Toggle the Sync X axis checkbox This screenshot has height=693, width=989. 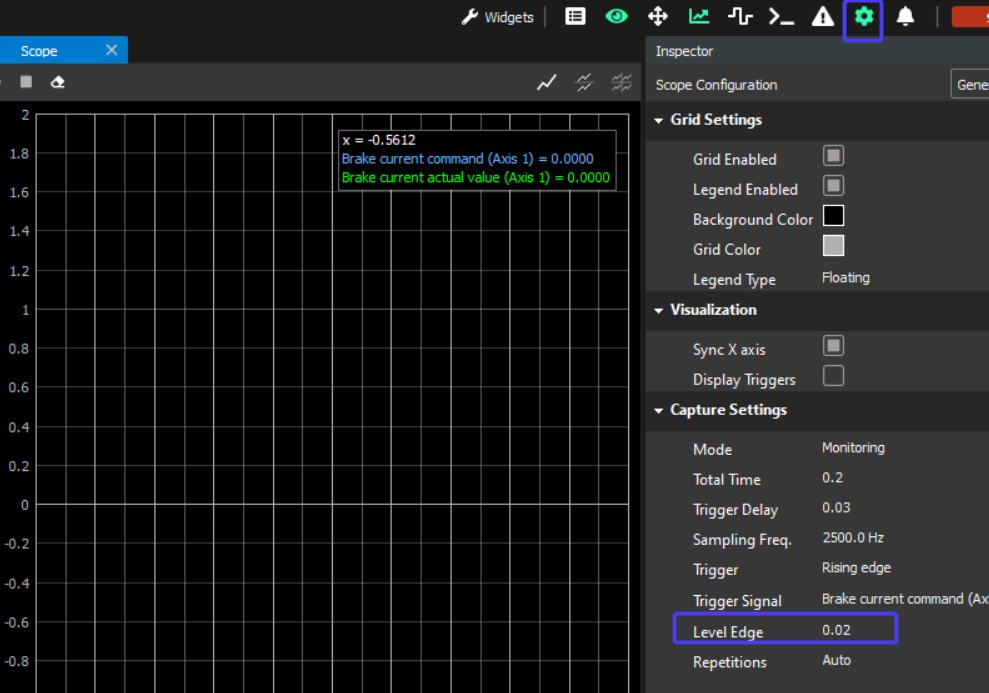833,346
